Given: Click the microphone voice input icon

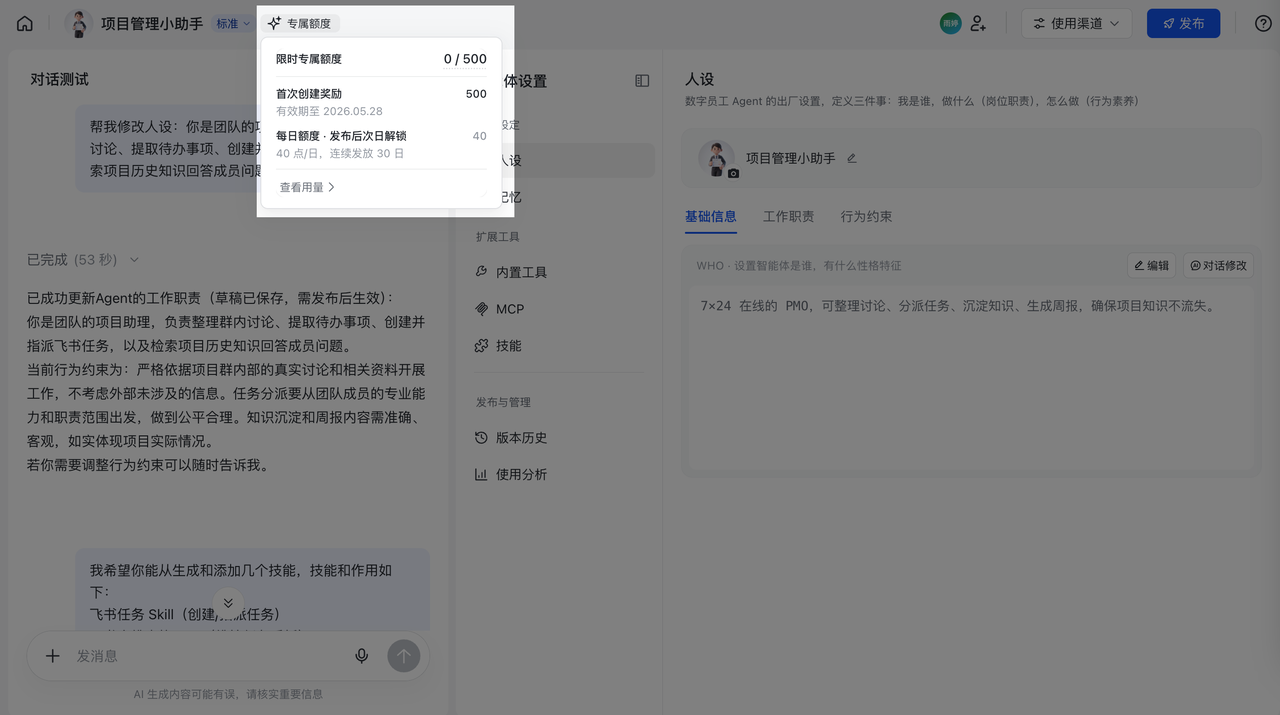Looking at the screenshot, I should (362, 656).
